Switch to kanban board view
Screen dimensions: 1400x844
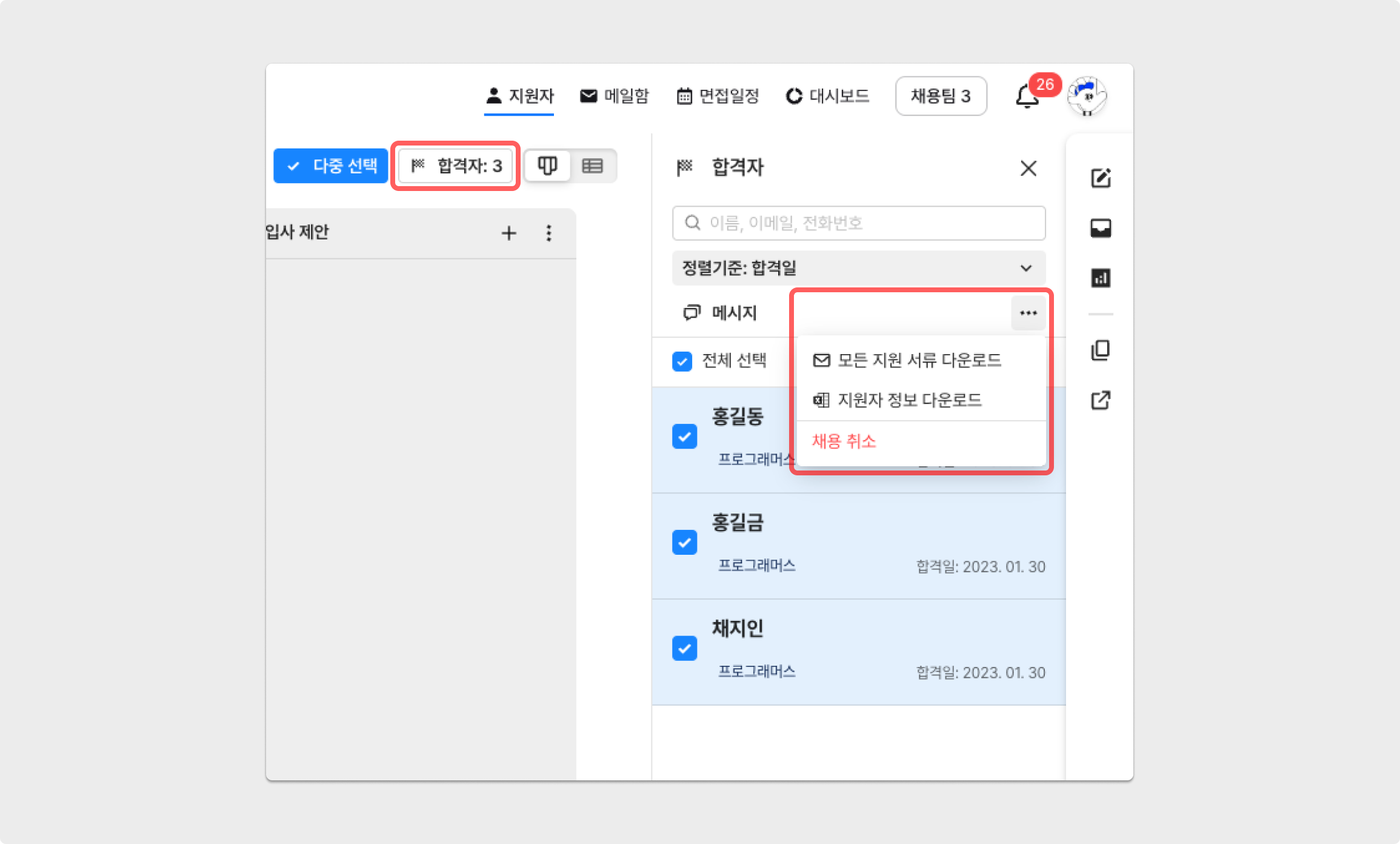[547, 166]
